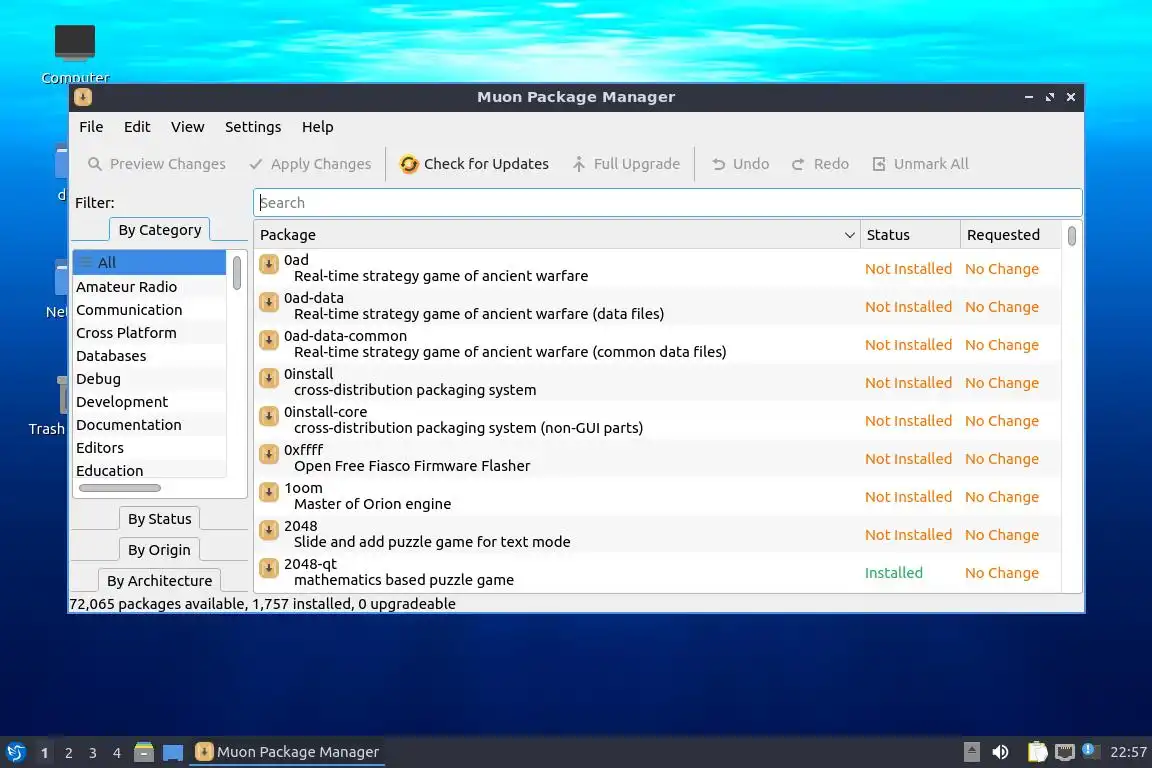This screenshot has width=1152, height=768.
Task: Select the Editors category
Action: click(x=150, y=448)
